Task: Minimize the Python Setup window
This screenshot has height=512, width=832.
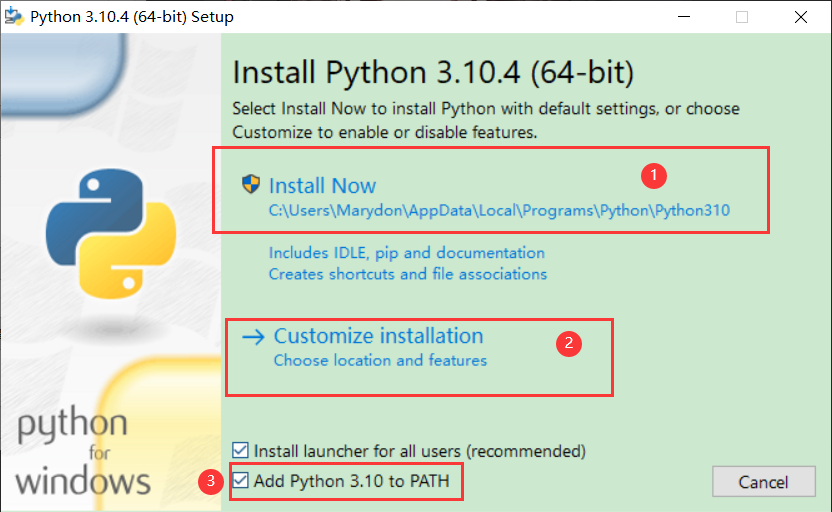Action: pos(684,16)
